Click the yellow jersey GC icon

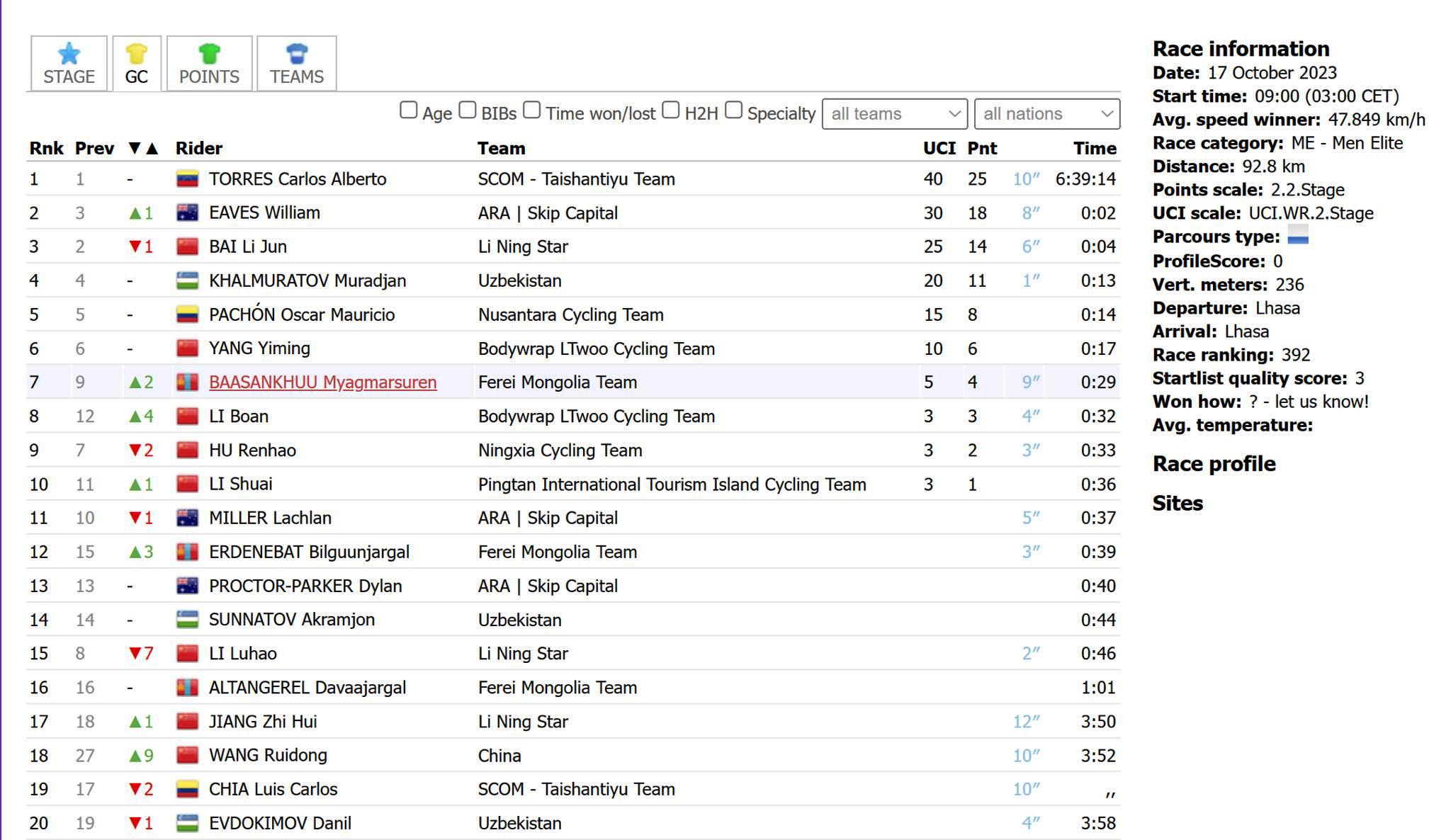pyautogui.click(x=136, y=54)
